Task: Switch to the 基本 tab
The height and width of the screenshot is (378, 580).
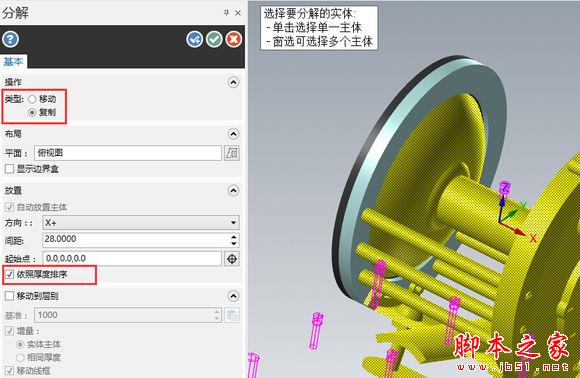Action: 13,61
